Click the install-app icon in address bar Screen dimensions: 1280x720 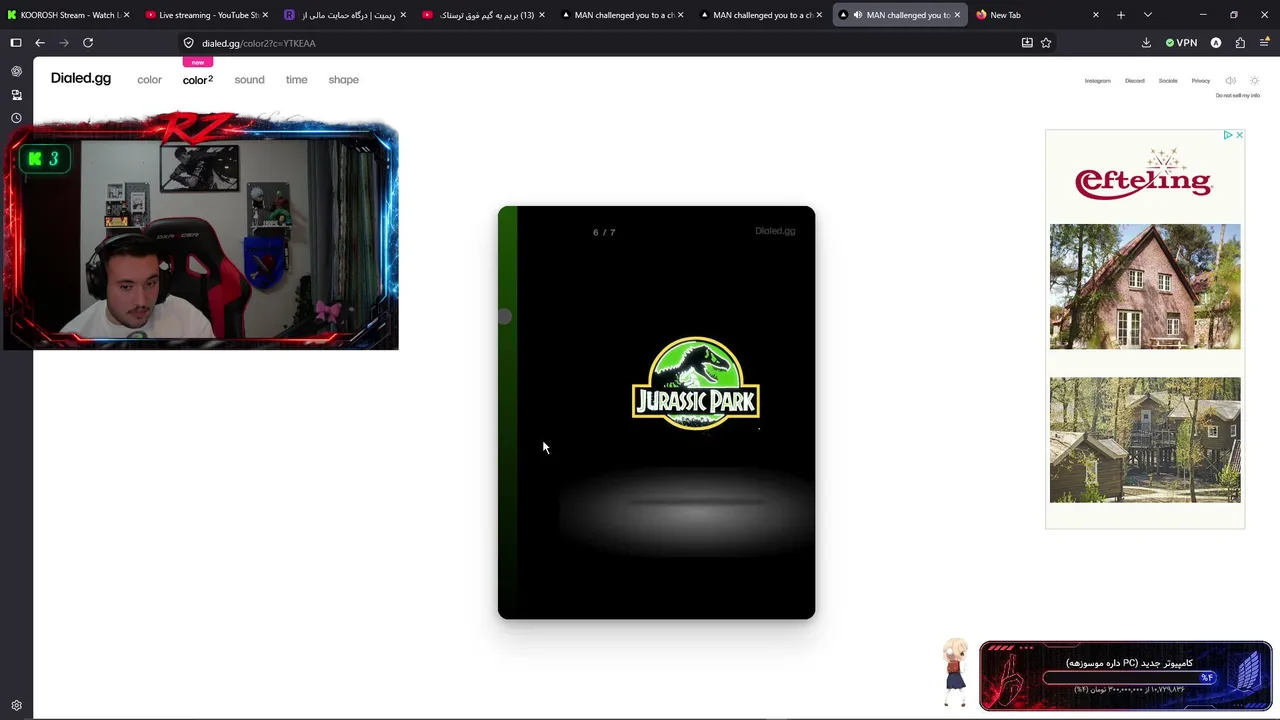point(1027,43)
